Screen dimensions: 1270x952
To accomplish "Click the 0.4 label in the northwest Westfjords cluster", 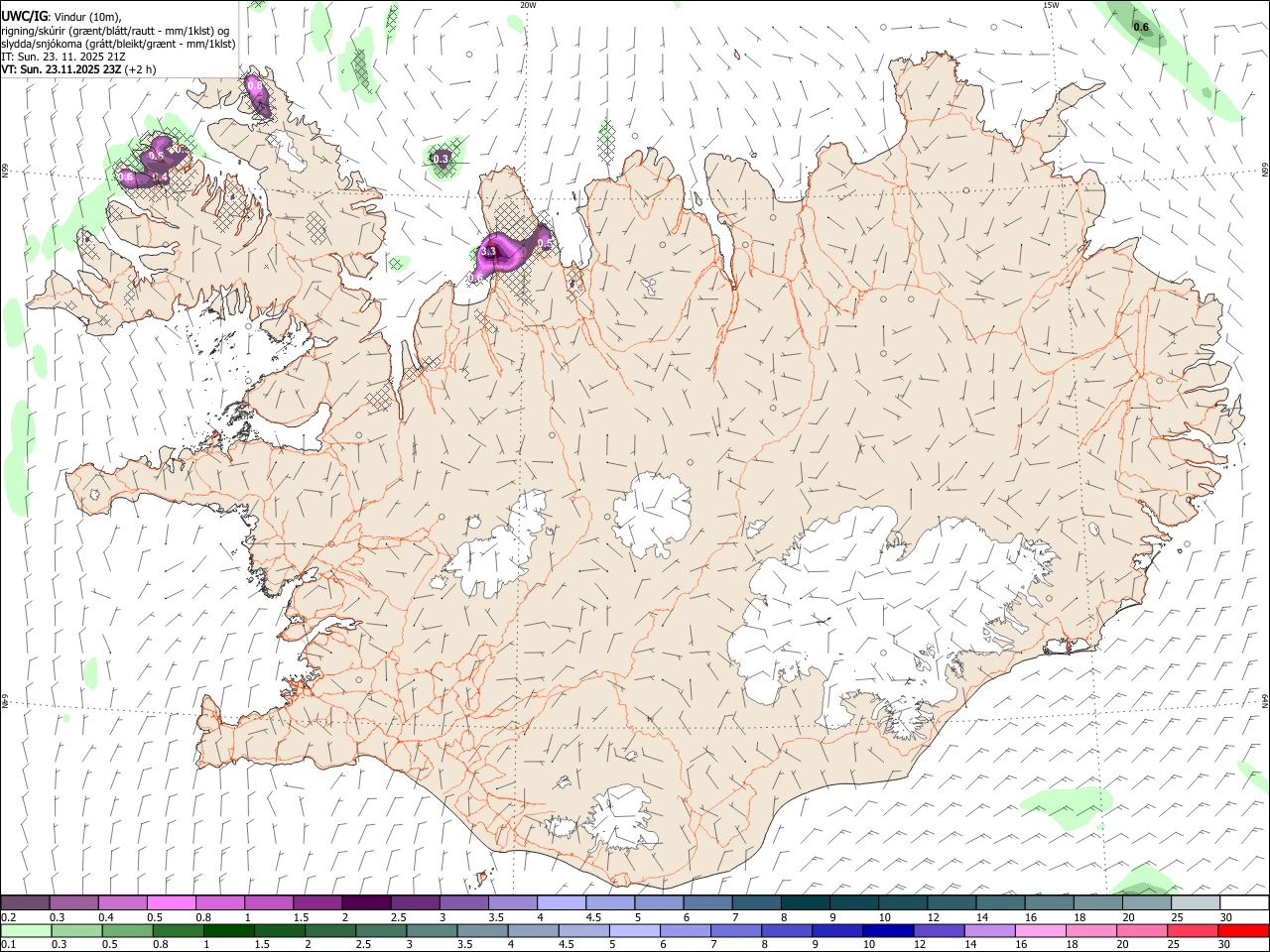I will (159, 178).
